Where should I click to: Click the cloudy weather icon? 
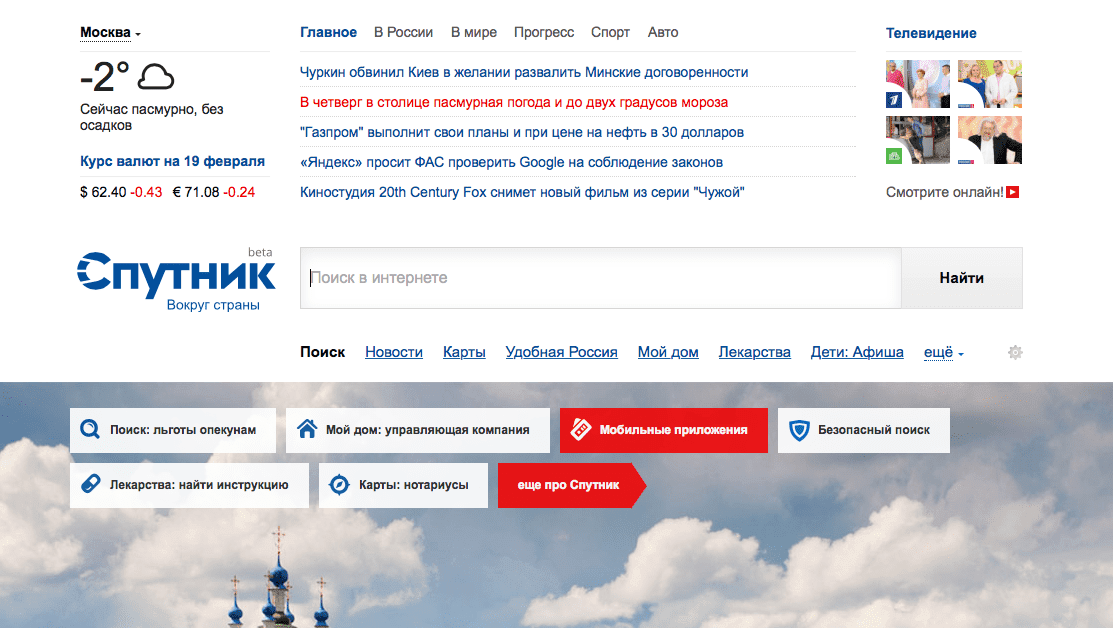[156, 77]
